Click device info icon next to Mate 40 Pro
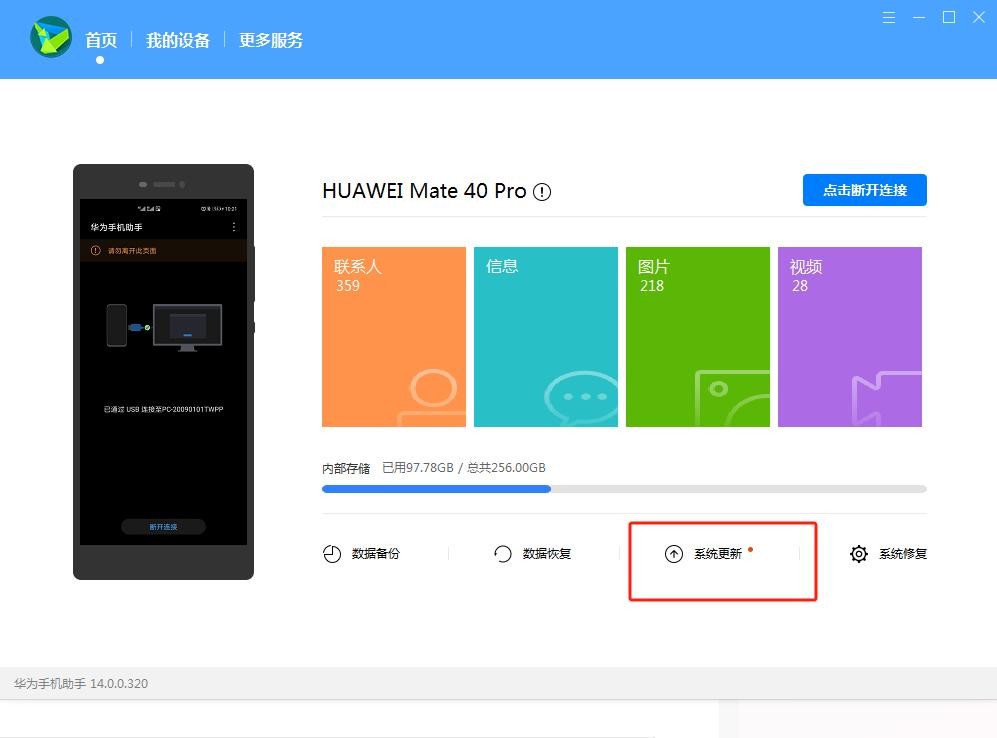The width and height of the screenshot is (997, 738). tap(542, 192)
